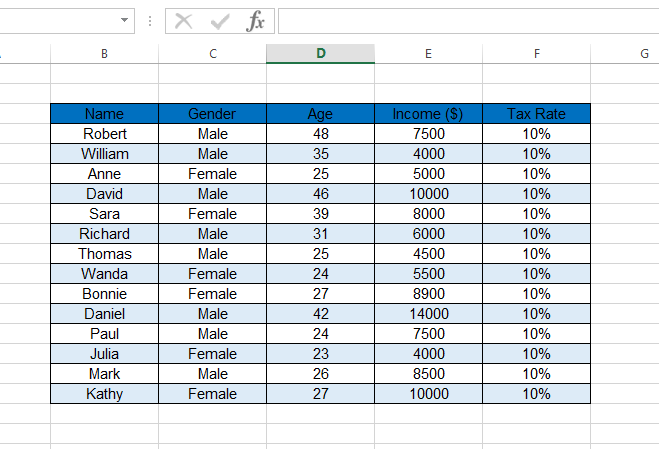Click inside the formula bar input
The width and height of the screenshot is (659, 449).
468,21
